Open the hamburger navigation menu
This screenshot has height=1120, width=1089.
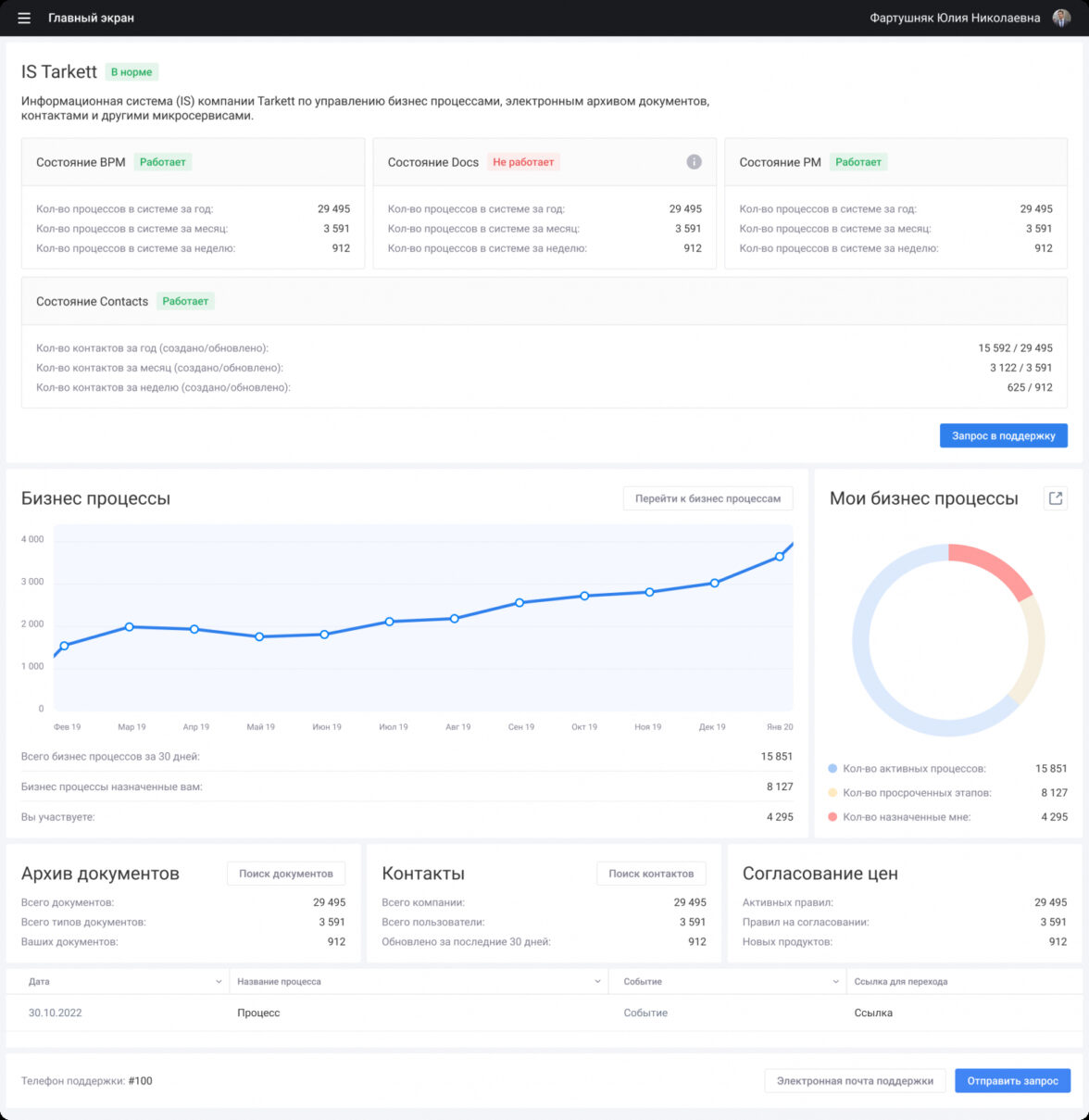tap(24, 18)
